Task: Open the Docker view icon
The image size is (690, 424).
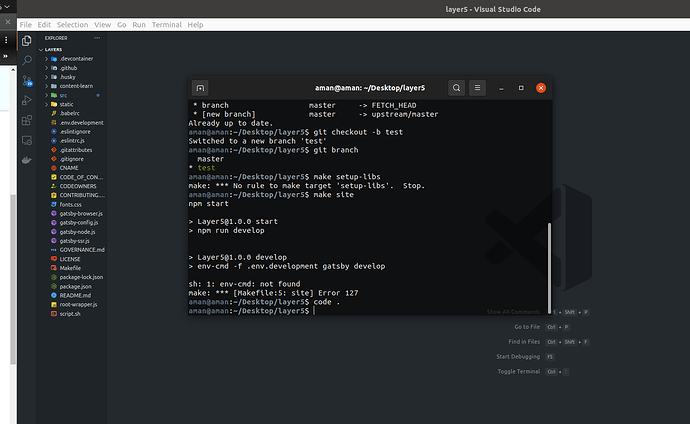Action: click(x=27, y=160)
